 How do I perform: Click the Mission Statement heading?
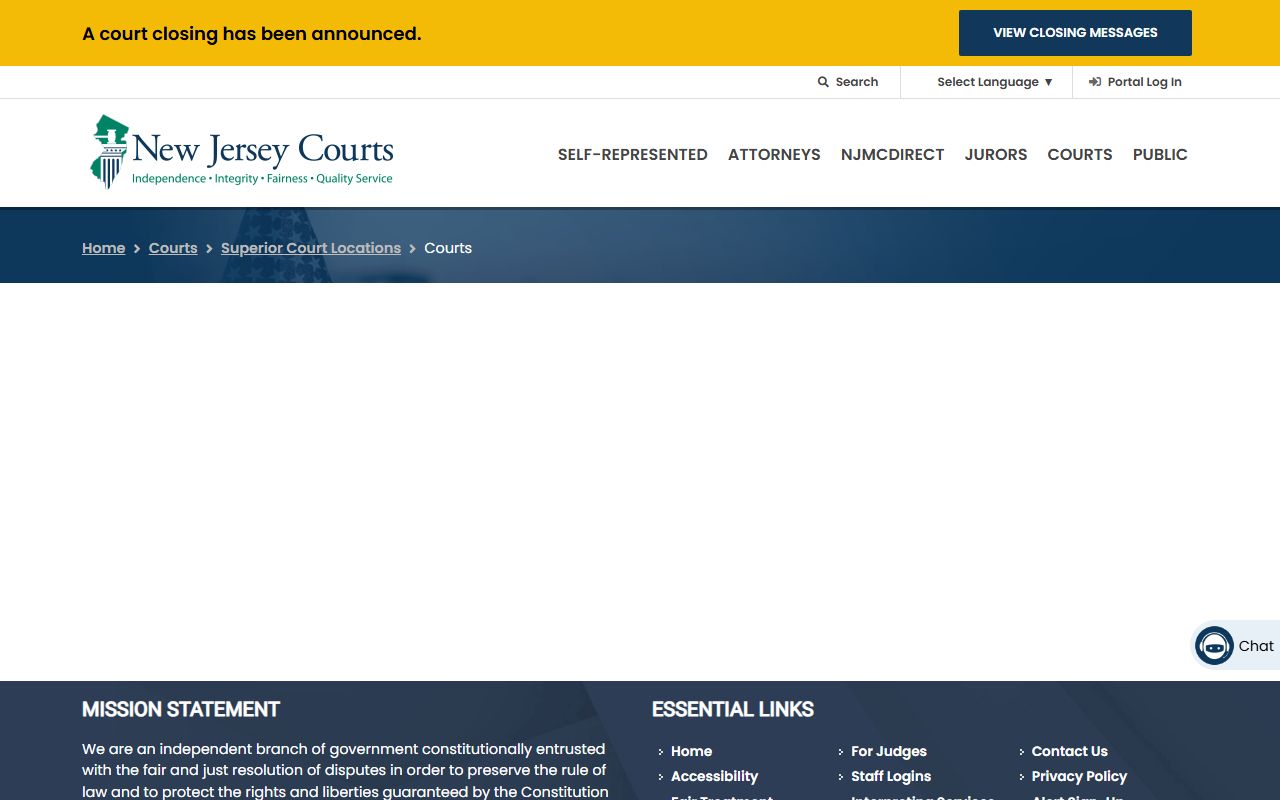pyautogui.click(x=181, y=710)
